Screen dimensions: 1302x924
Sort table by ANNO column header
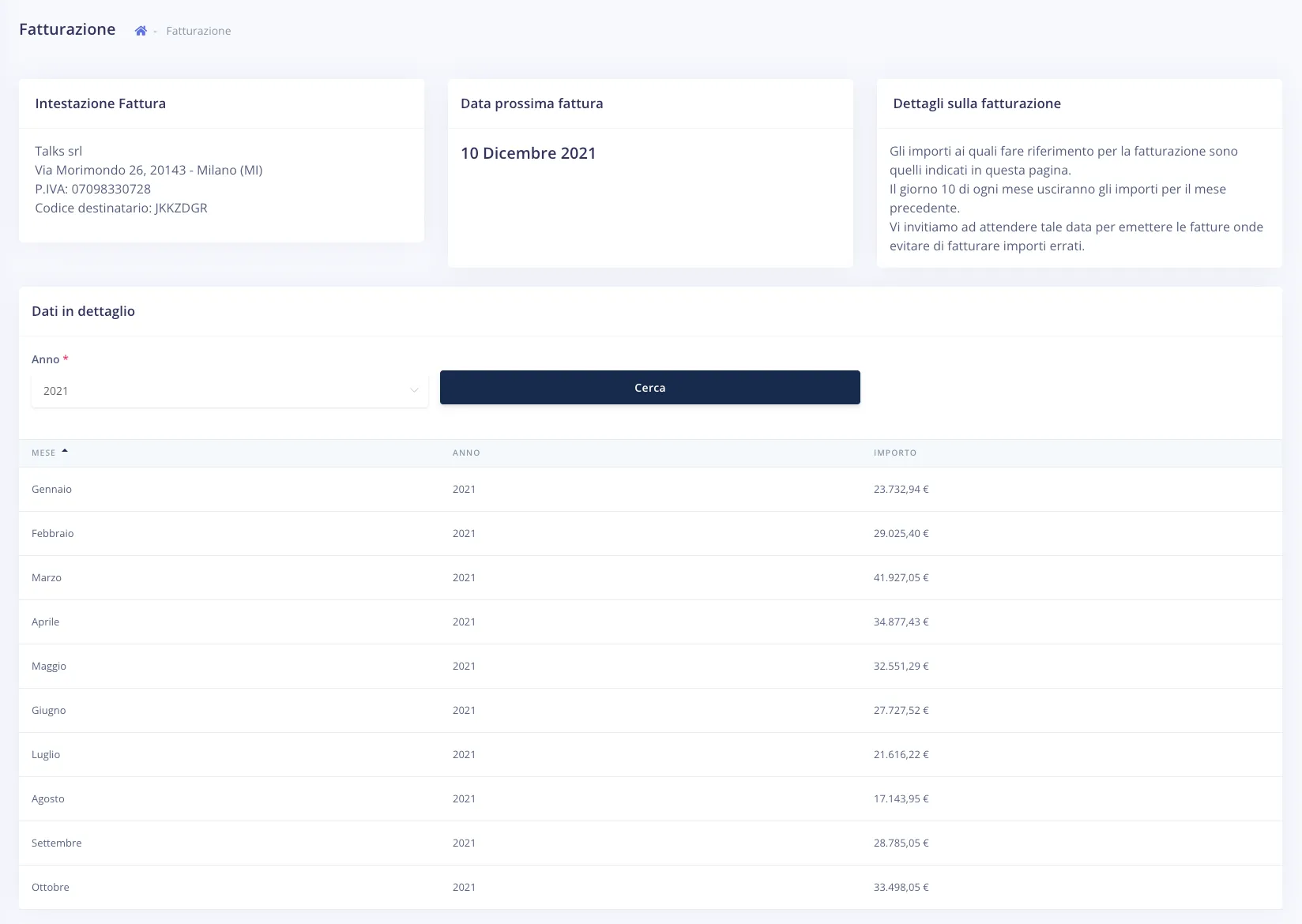click(x=466, y=453)
